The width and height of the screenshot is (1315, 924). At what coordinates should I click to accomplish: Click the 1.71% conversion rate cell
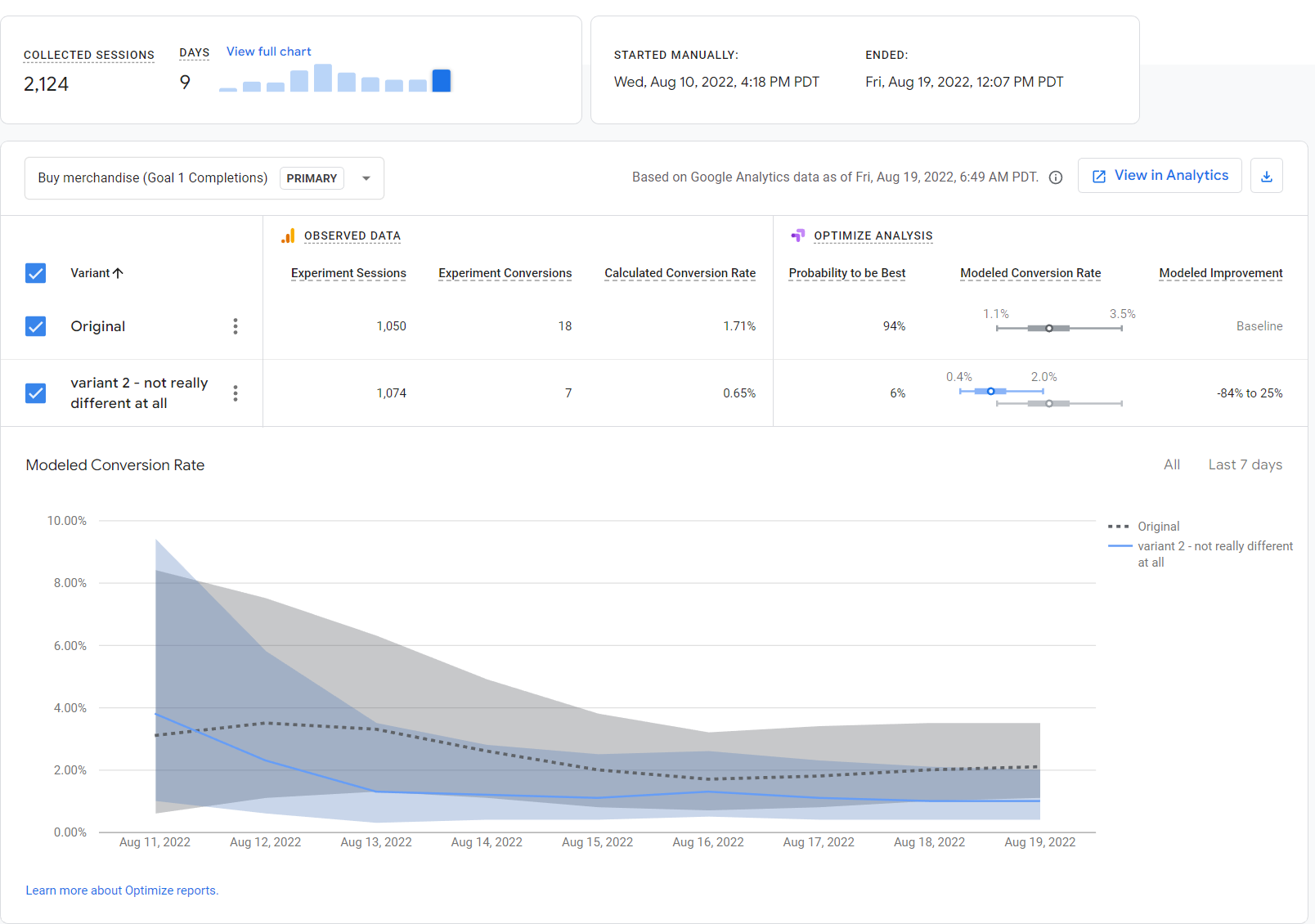[739, 326]
